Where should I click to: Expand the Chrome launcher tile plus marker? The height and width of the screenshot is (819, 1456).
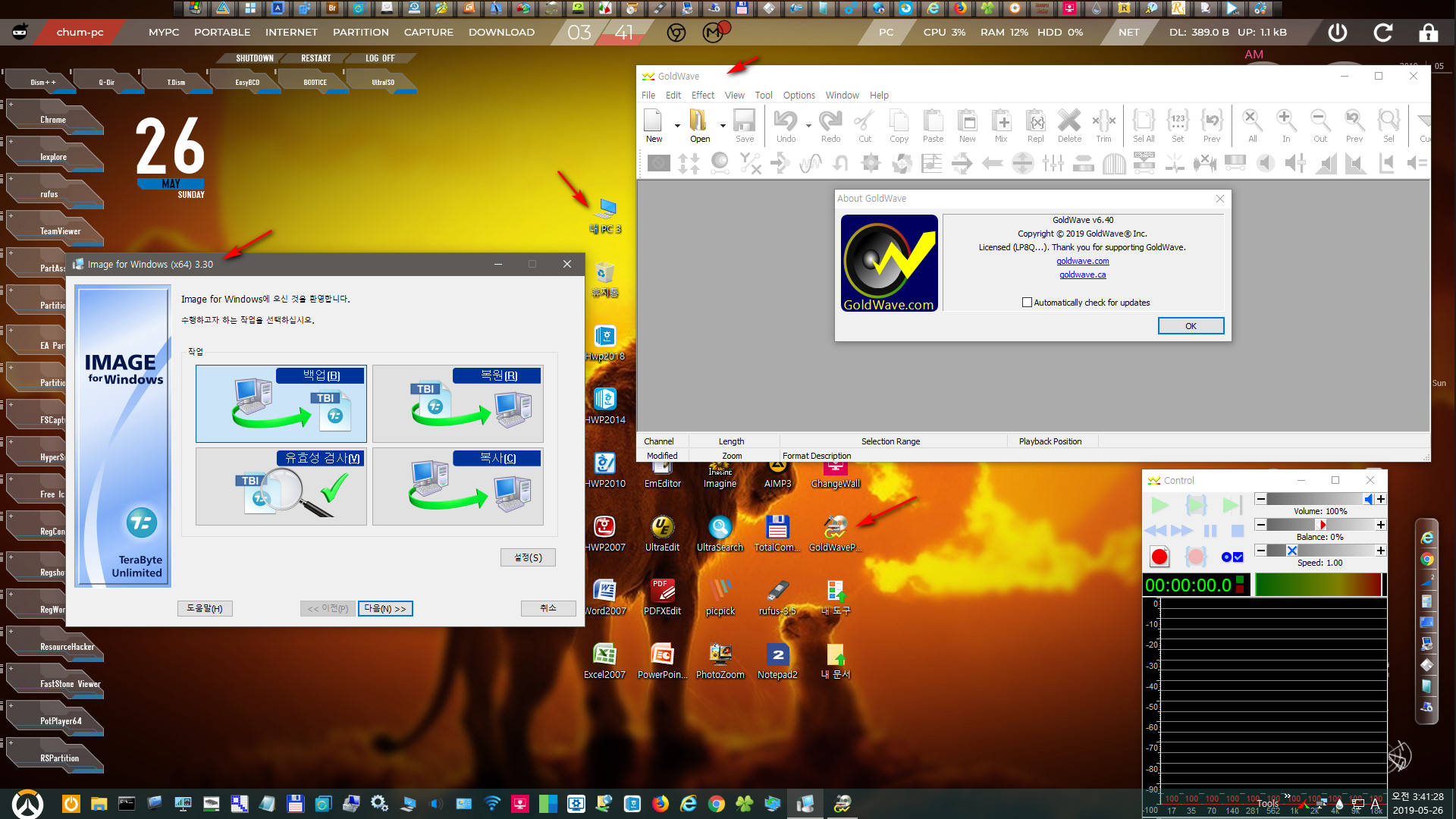(x=11, y=105)
